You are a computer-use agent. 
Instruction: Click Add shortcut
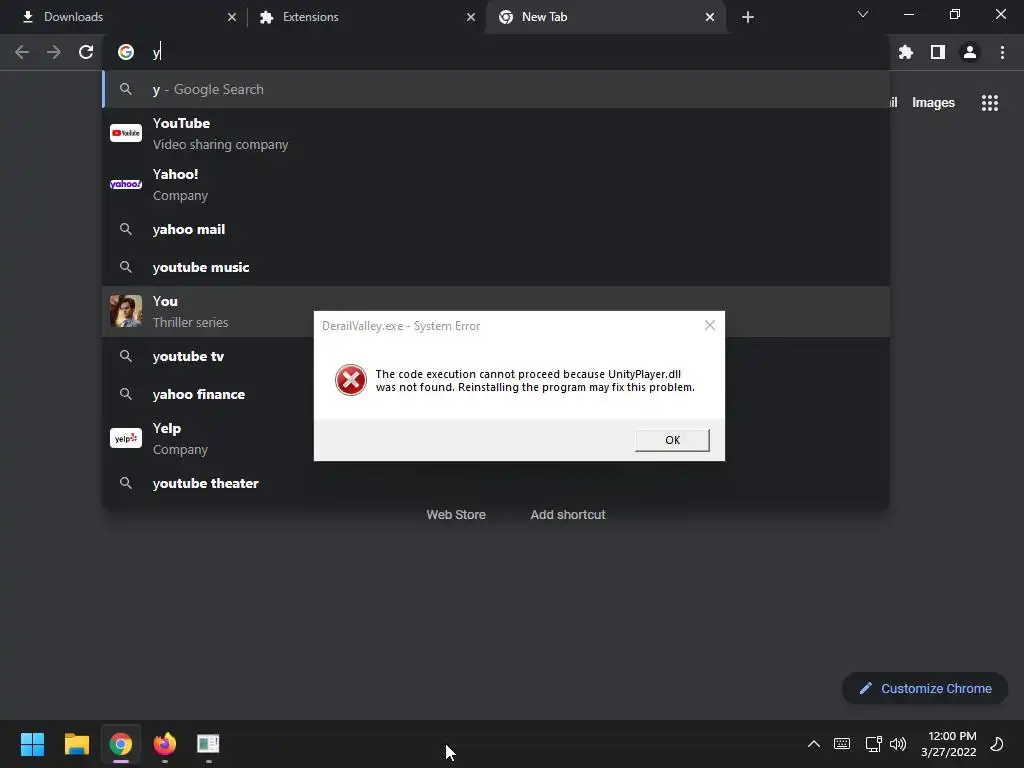click(x=568, y=515)
